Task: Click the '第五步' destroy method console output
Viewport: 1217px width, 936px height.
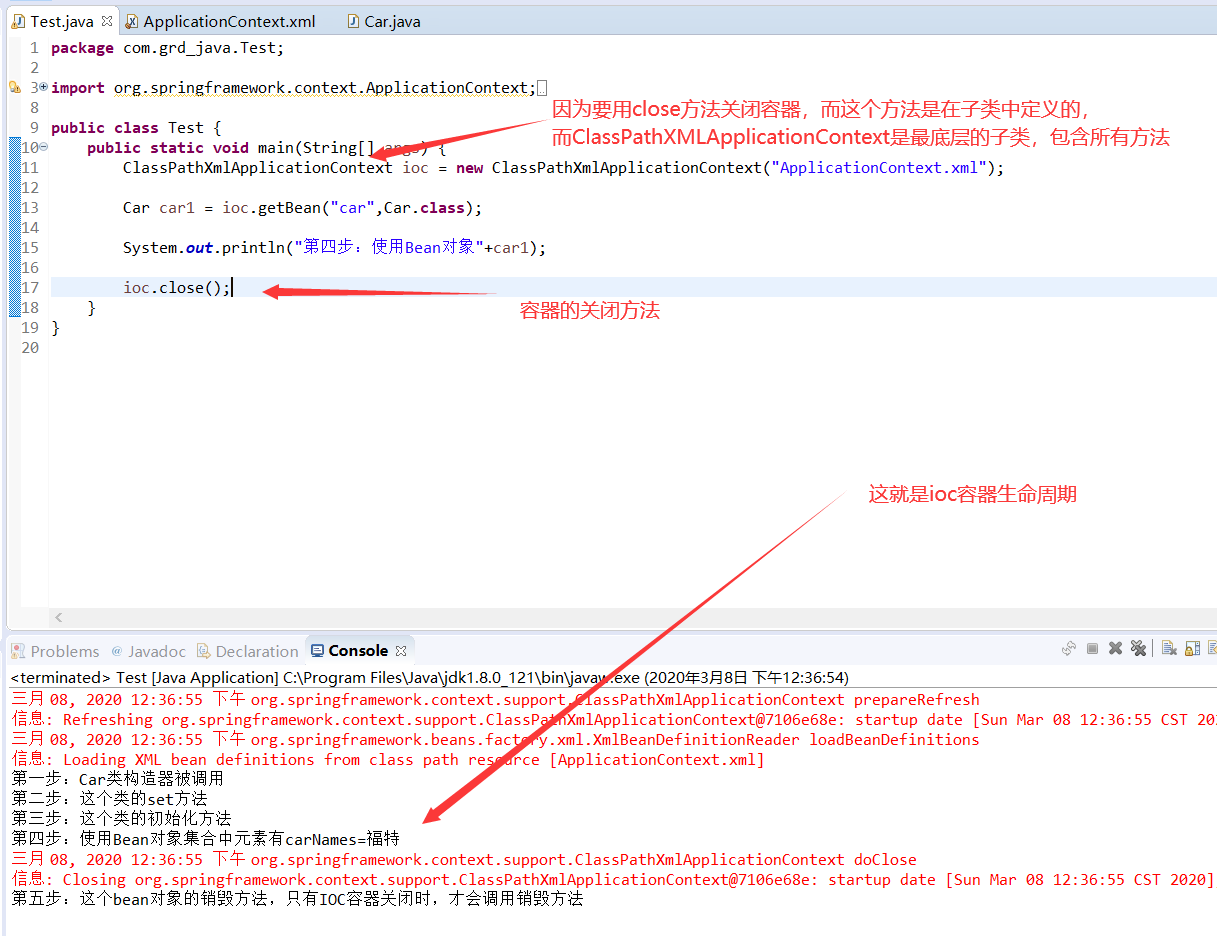Action: click(x=297, y=899)
